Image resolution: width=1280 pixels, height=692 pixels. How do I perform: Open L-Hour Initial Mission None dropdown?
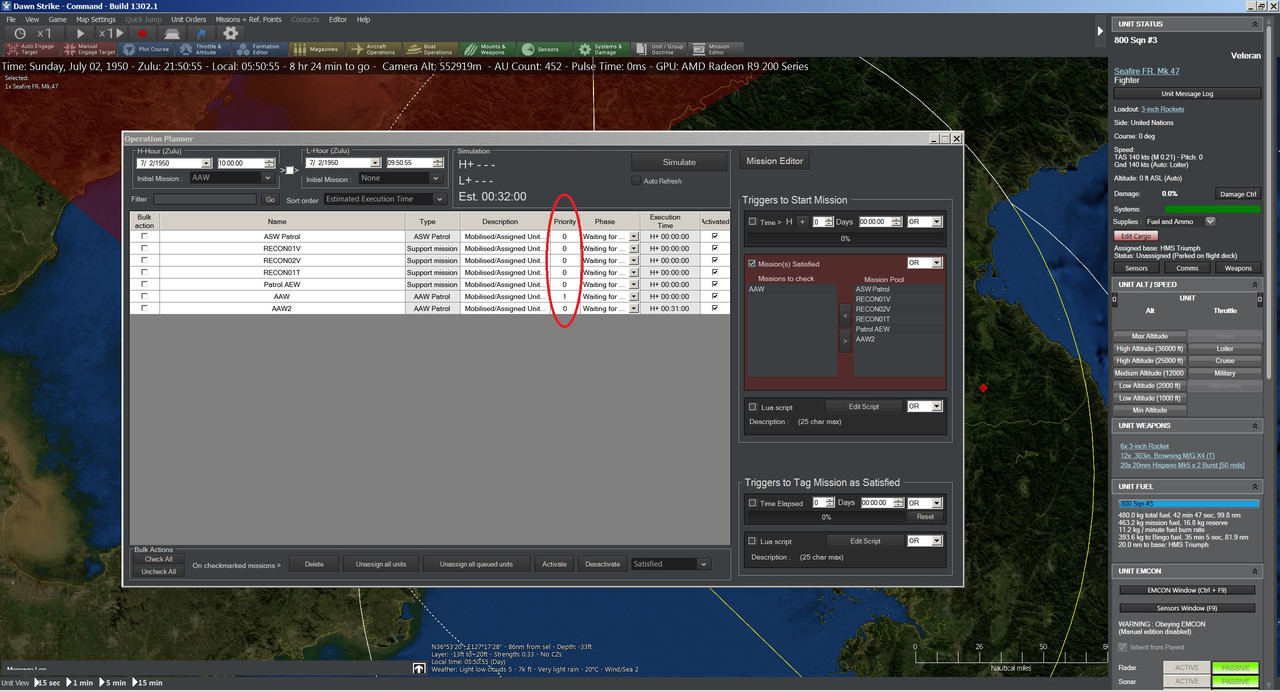(x=437, y=178)
